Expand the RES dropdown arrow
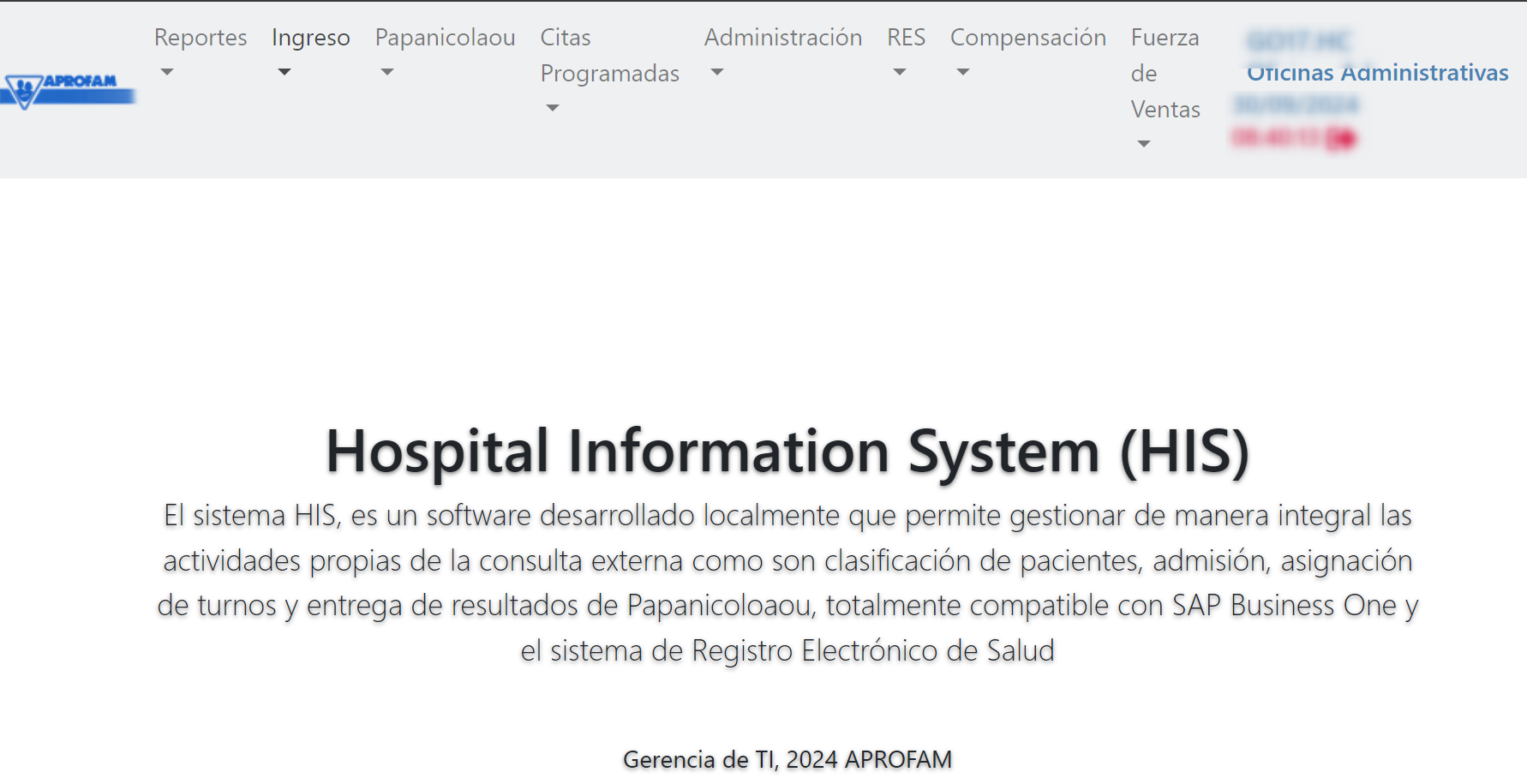The height and width of the screenshot is (784, 1527). [899, 73]
